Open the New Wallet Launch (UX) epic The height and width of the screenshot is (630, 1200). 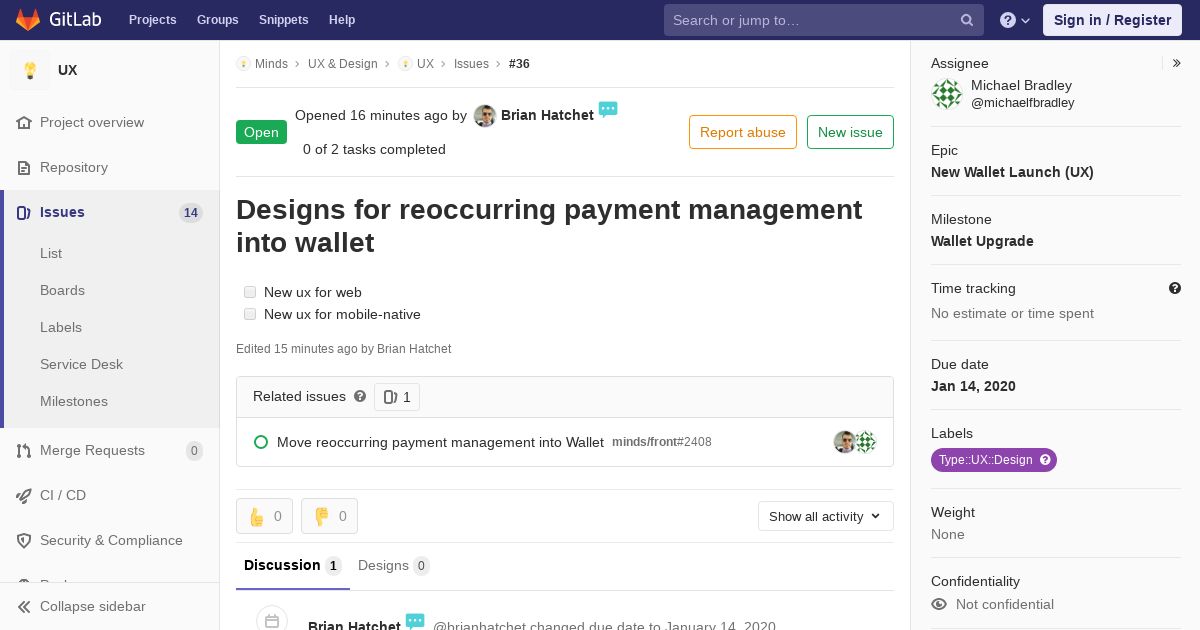(x=1012, y=172)
